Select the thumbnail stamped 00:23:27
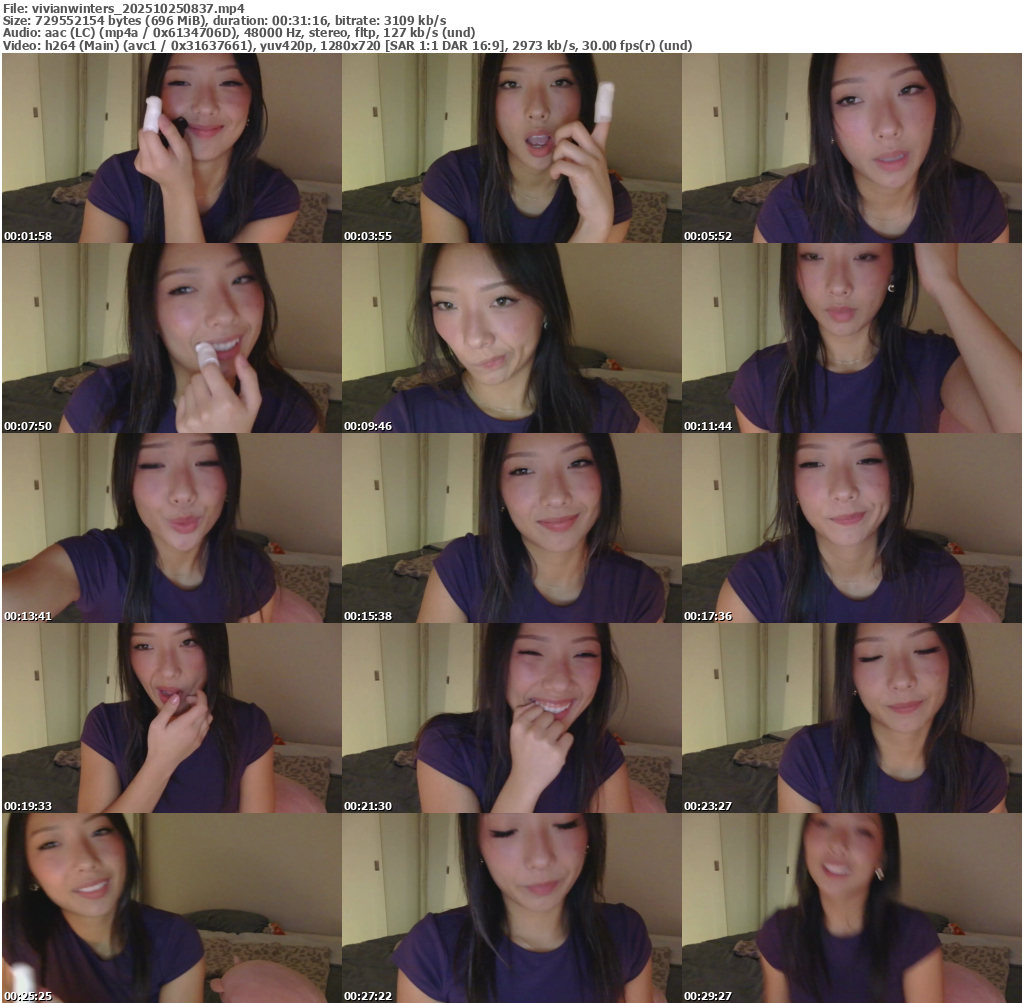 tap(852, 718)
